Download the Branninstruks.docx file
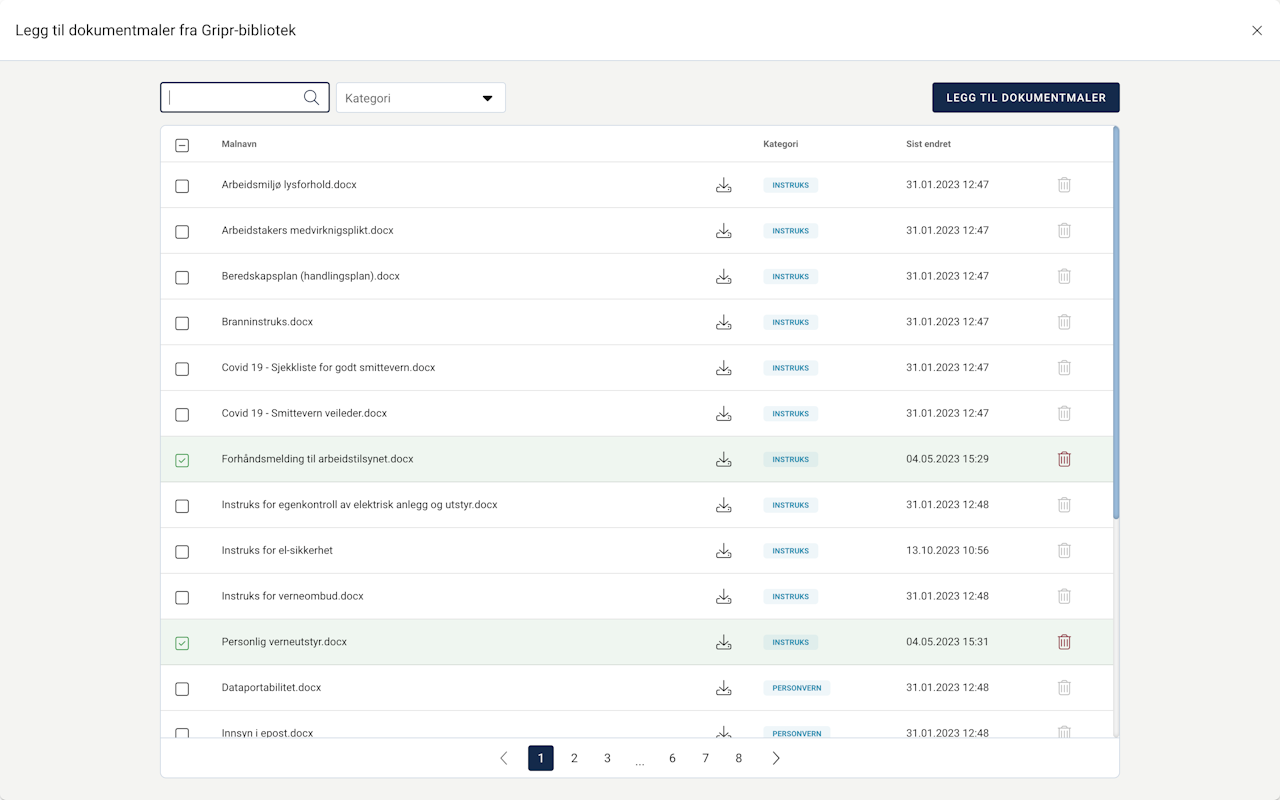 [723, 322]
